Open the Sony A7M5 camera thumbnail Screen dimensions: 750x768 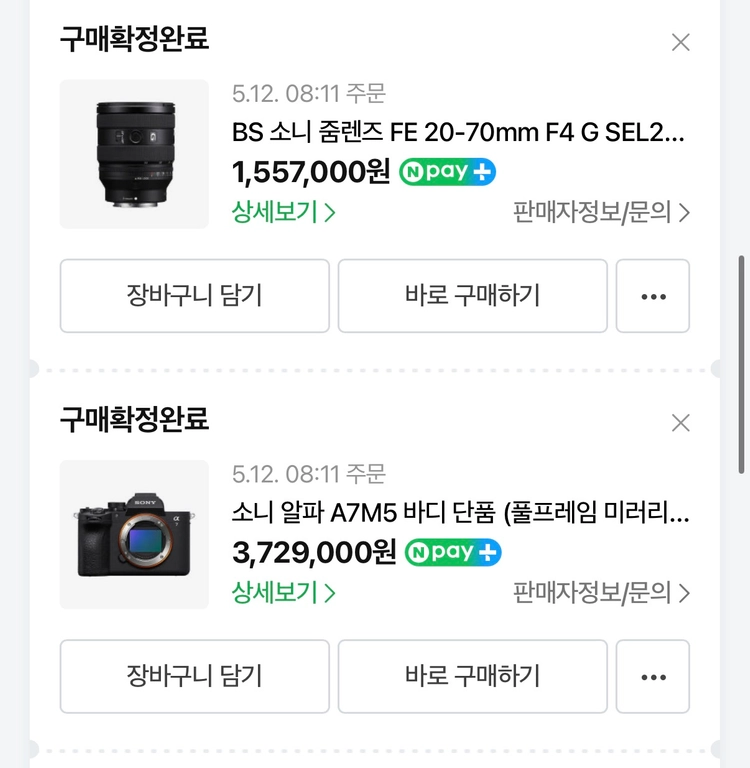click(134, 534)
